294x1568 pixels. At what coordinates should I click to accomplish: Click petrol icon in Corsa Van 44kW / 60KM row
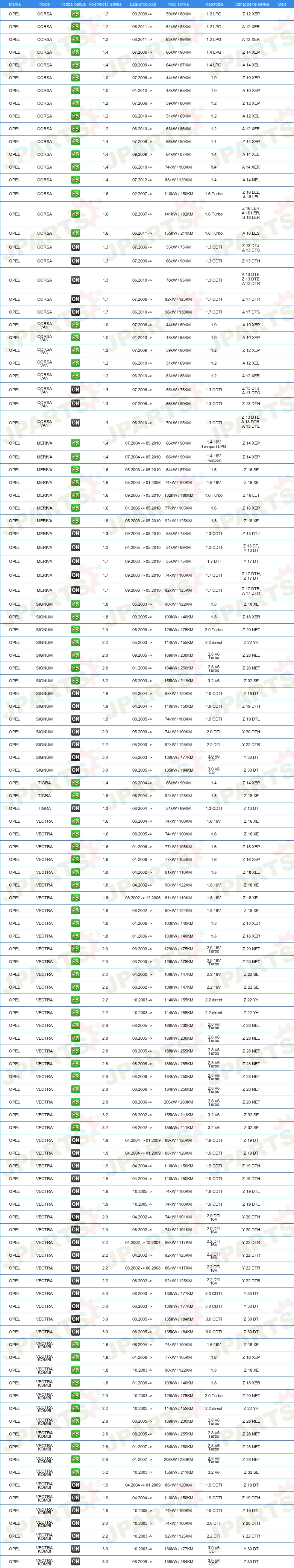pyautogui.click(x=75, y=324)
